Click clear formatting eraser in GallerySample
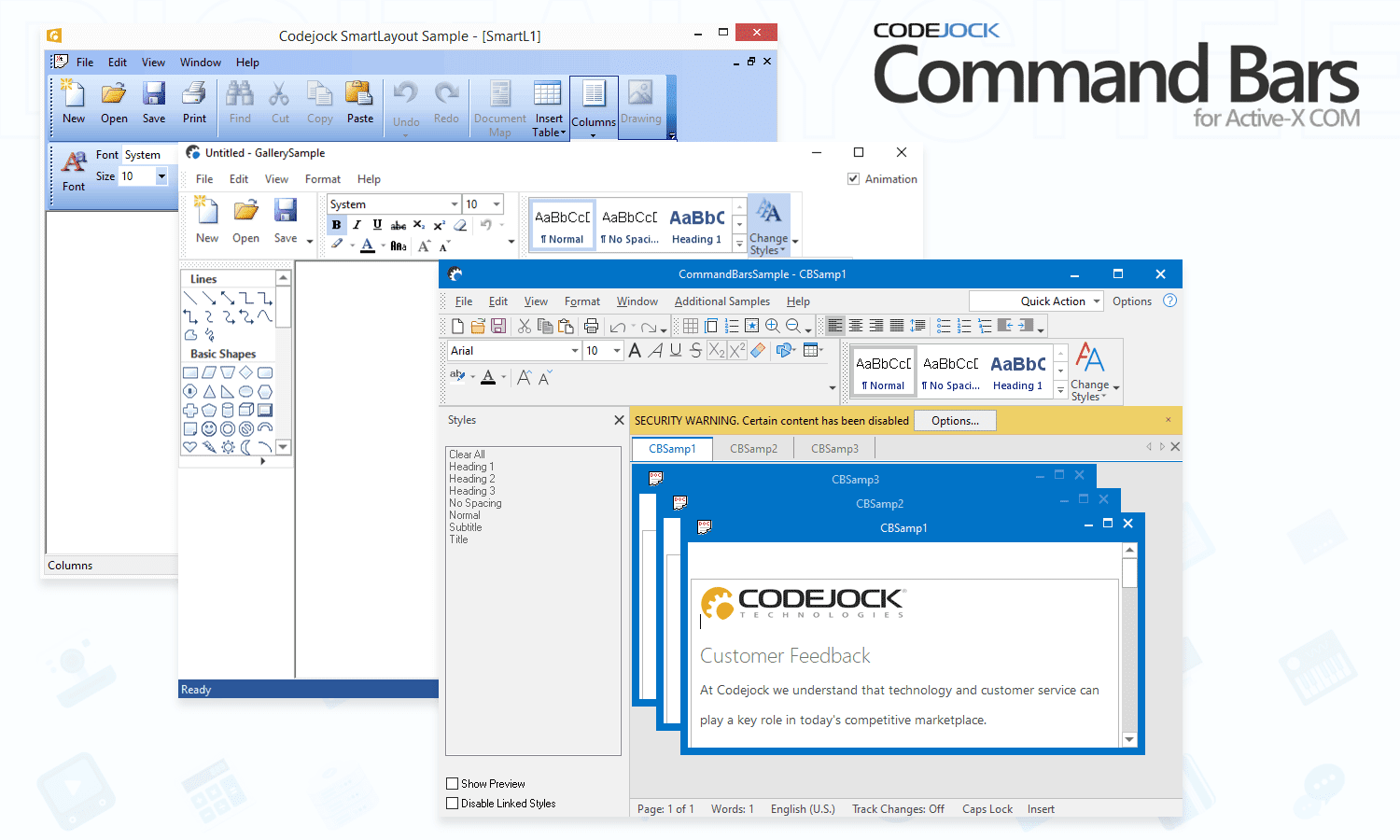1400x840 pixels. (x=460, y=225)
